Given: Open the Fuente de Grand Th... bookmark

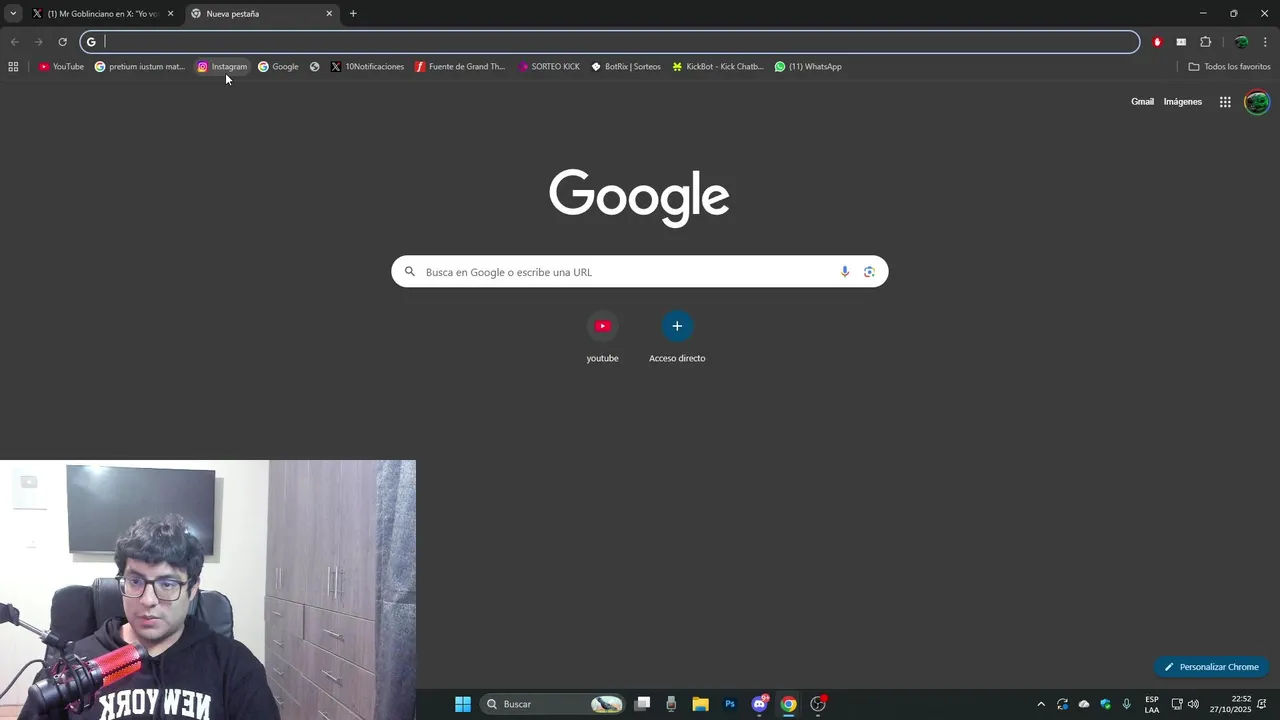Looking at the screenshot, I should (x=460, y=67).
